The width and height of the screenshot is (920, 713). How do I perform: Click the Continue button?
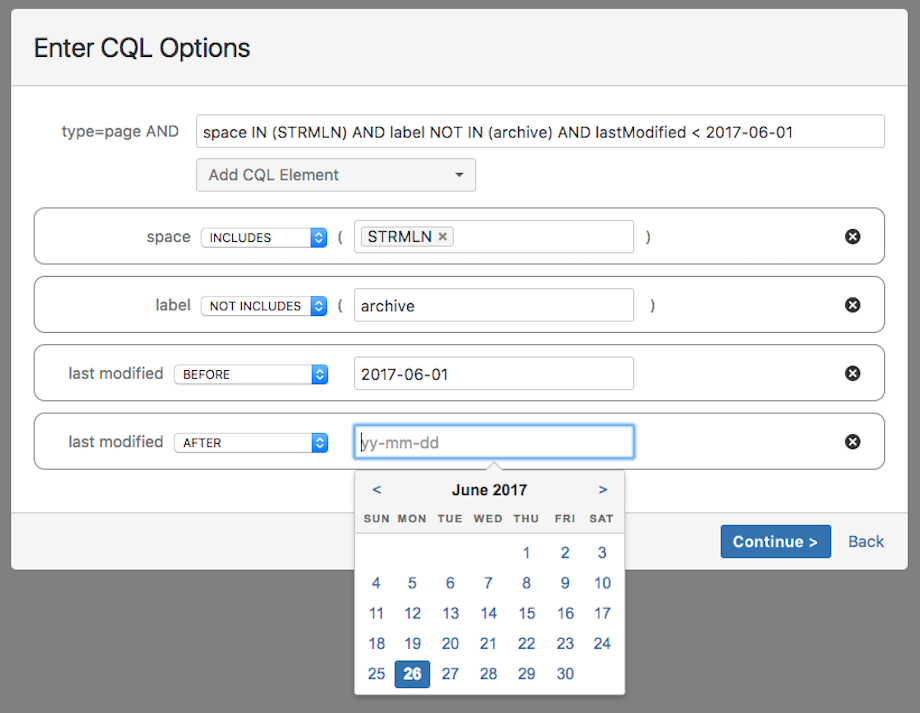click(x=775, y=541)
